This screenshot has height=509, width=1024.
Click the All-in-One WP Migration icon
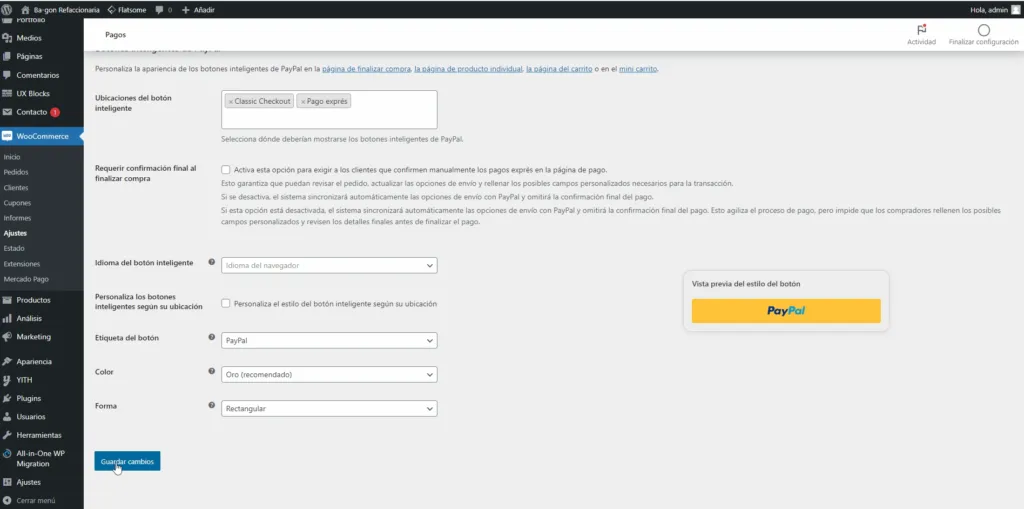[x=7, y=453]
